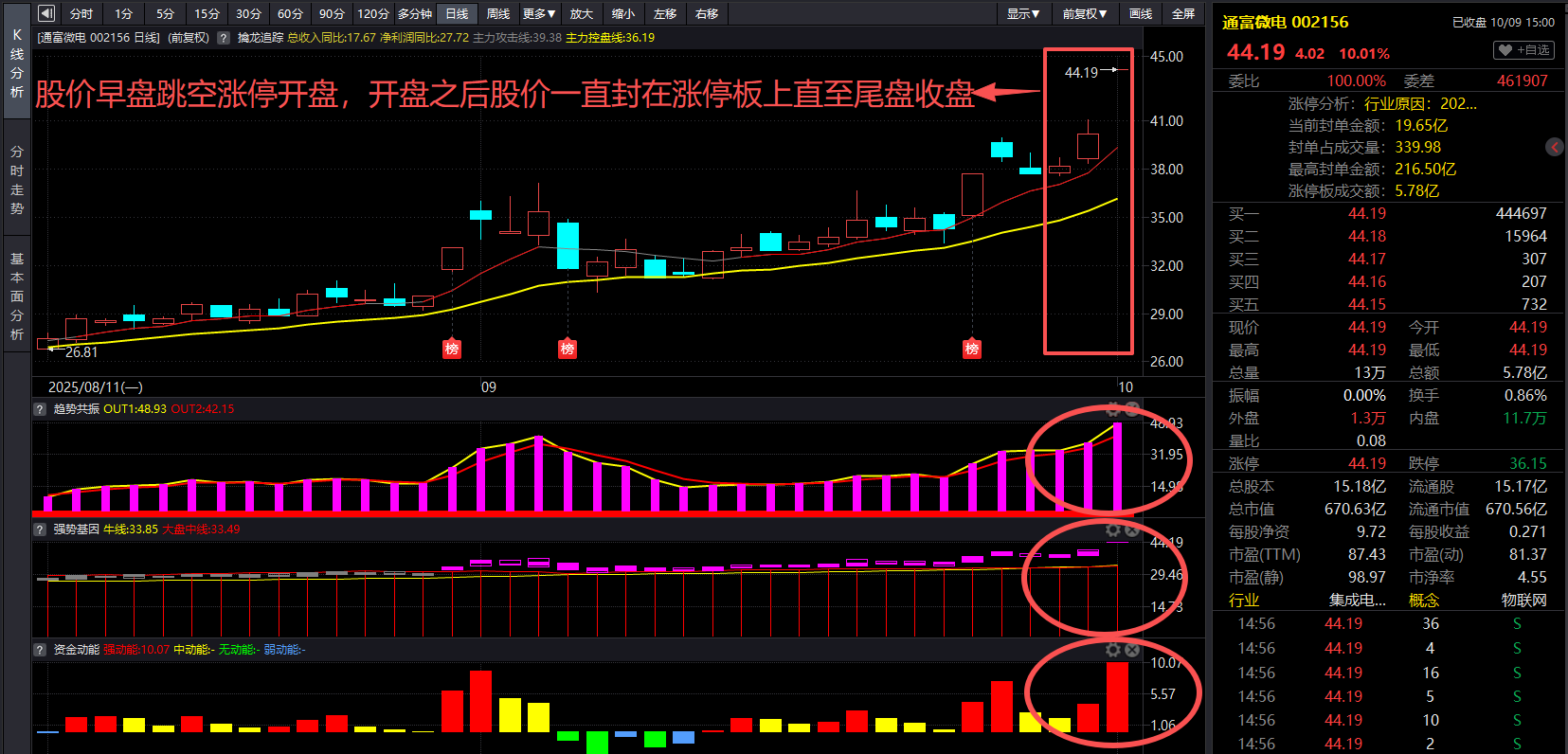The image size is (1568, 754).
Task: Open the 显示 display dropdown
Action: point(1023,13)
